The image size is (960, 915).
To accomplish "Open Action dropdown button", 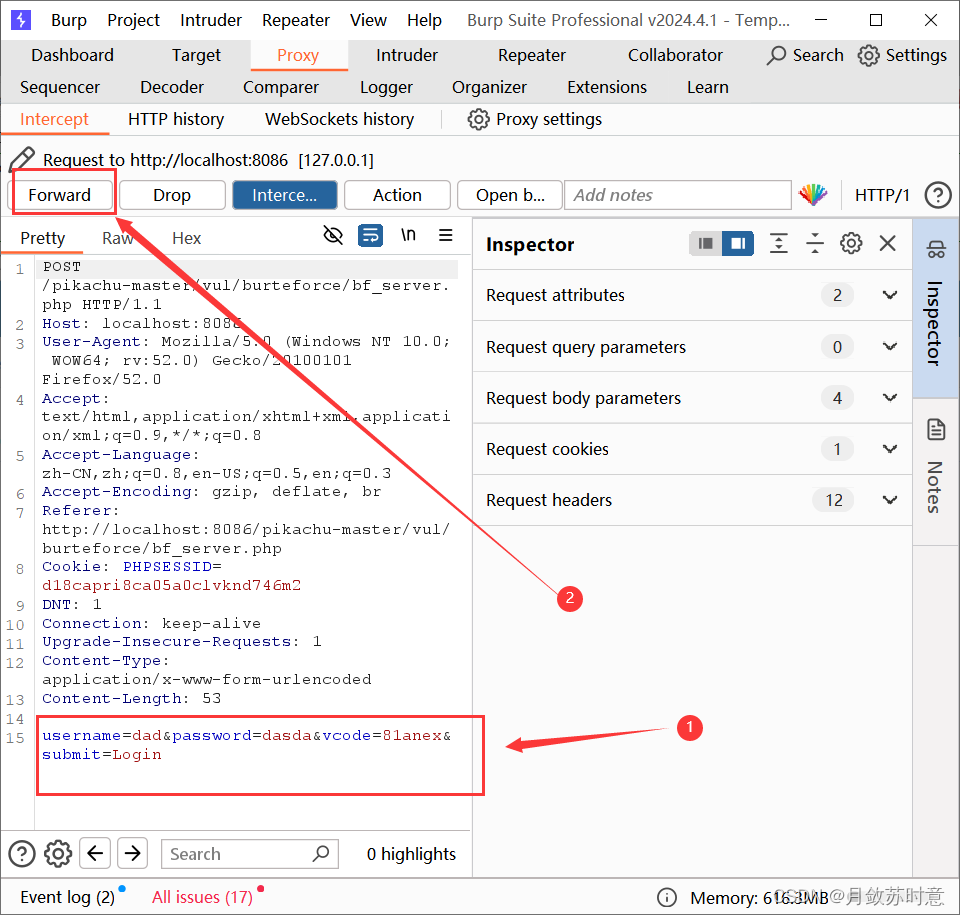I will tap(397, 195).
